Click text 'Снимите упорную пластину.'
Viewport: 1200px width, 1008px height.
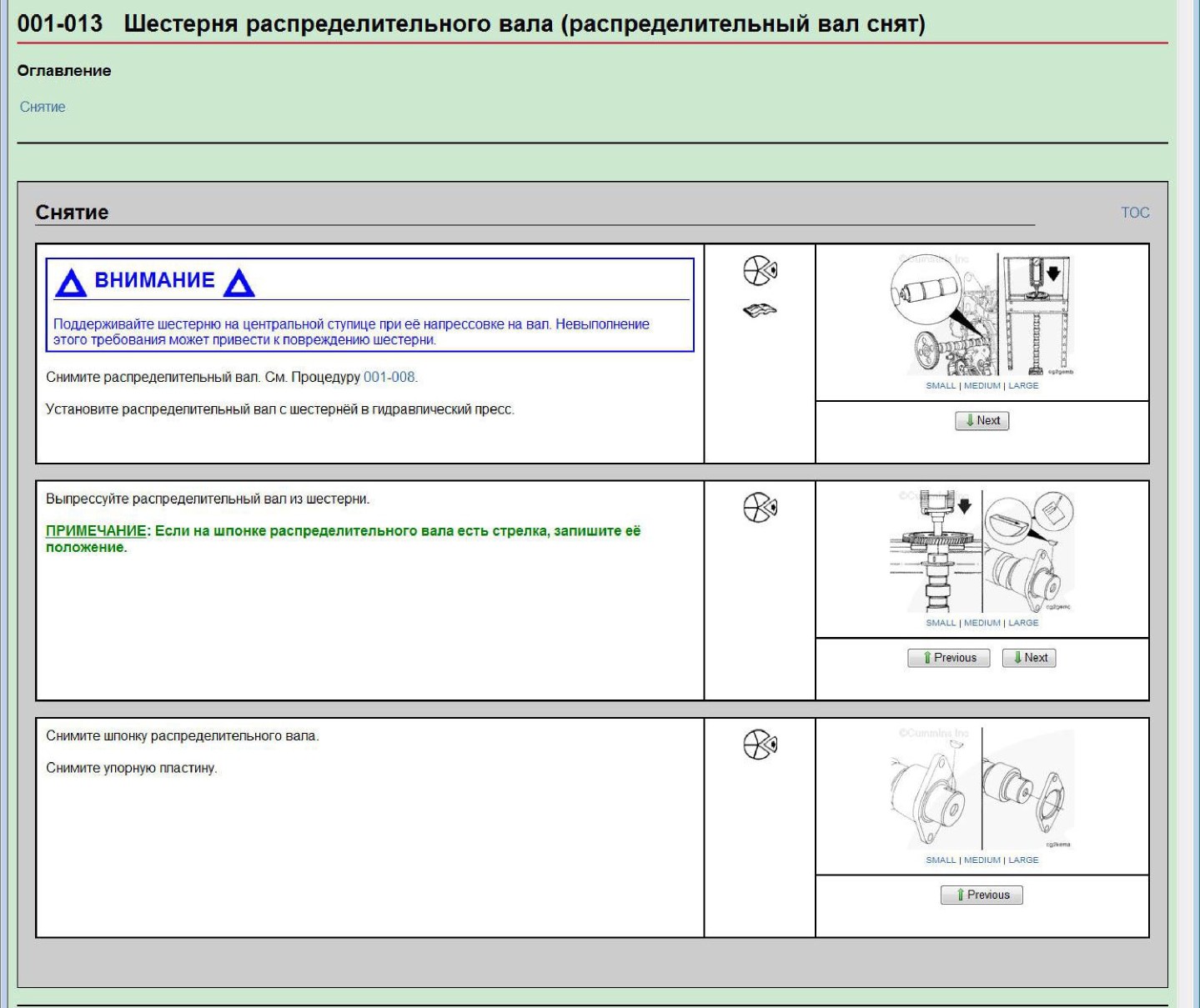point(132,768)
